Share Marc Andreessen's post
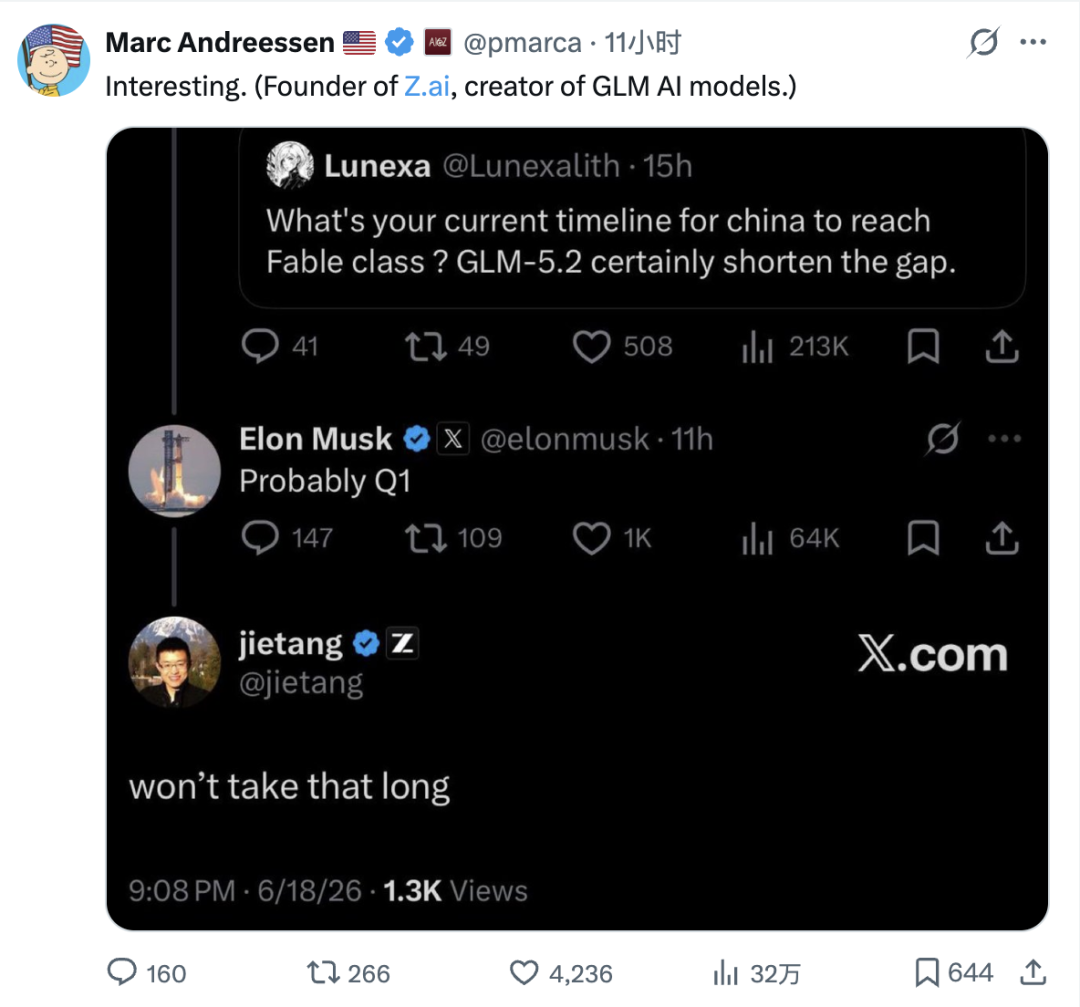The width and height of the screenshot is (1080, 1007). [x=1033, y=972]
